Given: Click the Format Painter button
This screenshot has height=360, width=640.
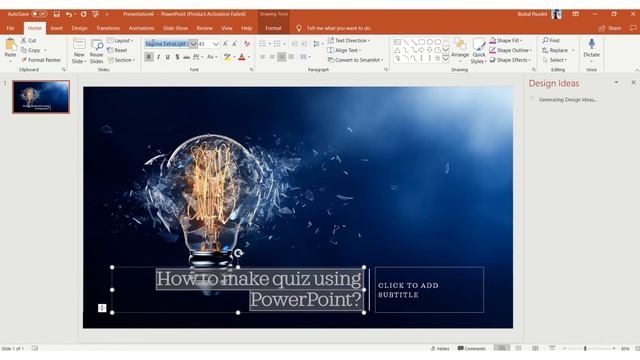Looking at the screenshot, I should (41, 60).
